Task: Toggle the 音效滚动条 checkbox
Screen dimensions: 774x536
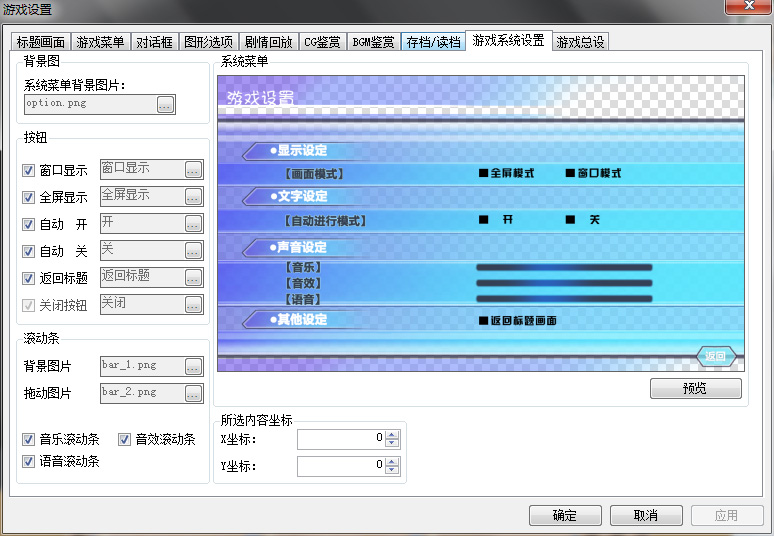Action: pos(124,439)
